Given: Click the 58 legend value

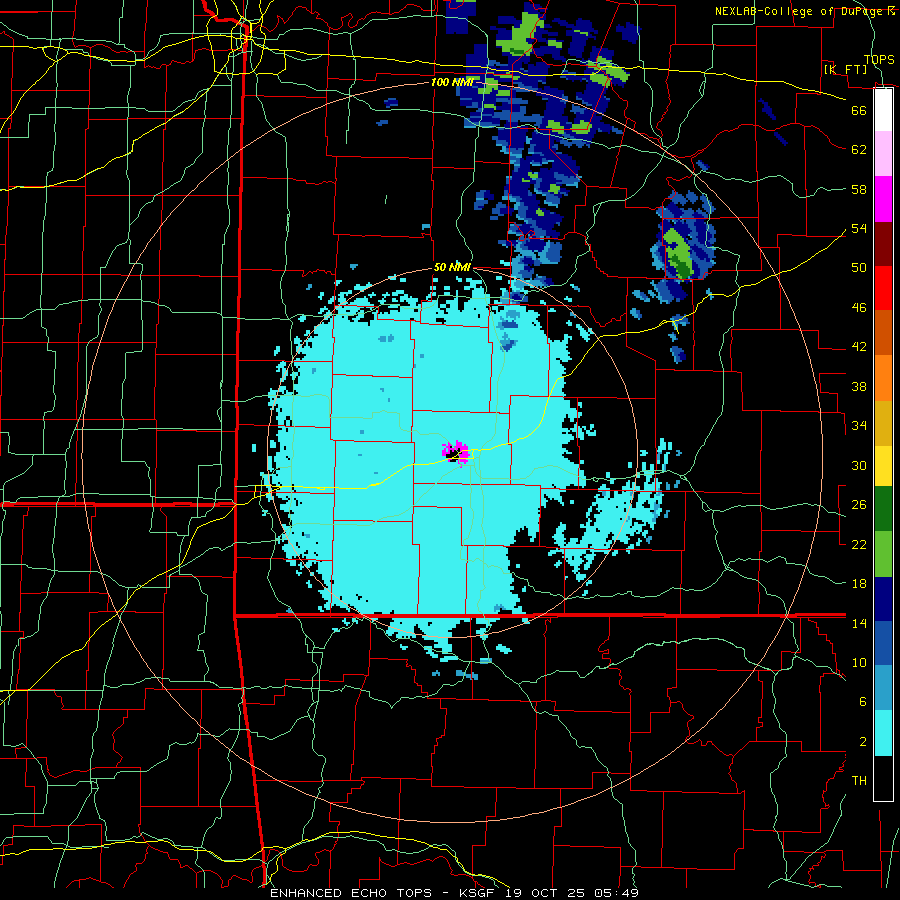Looking at the screenshot, I should click(x=859, y=189).
